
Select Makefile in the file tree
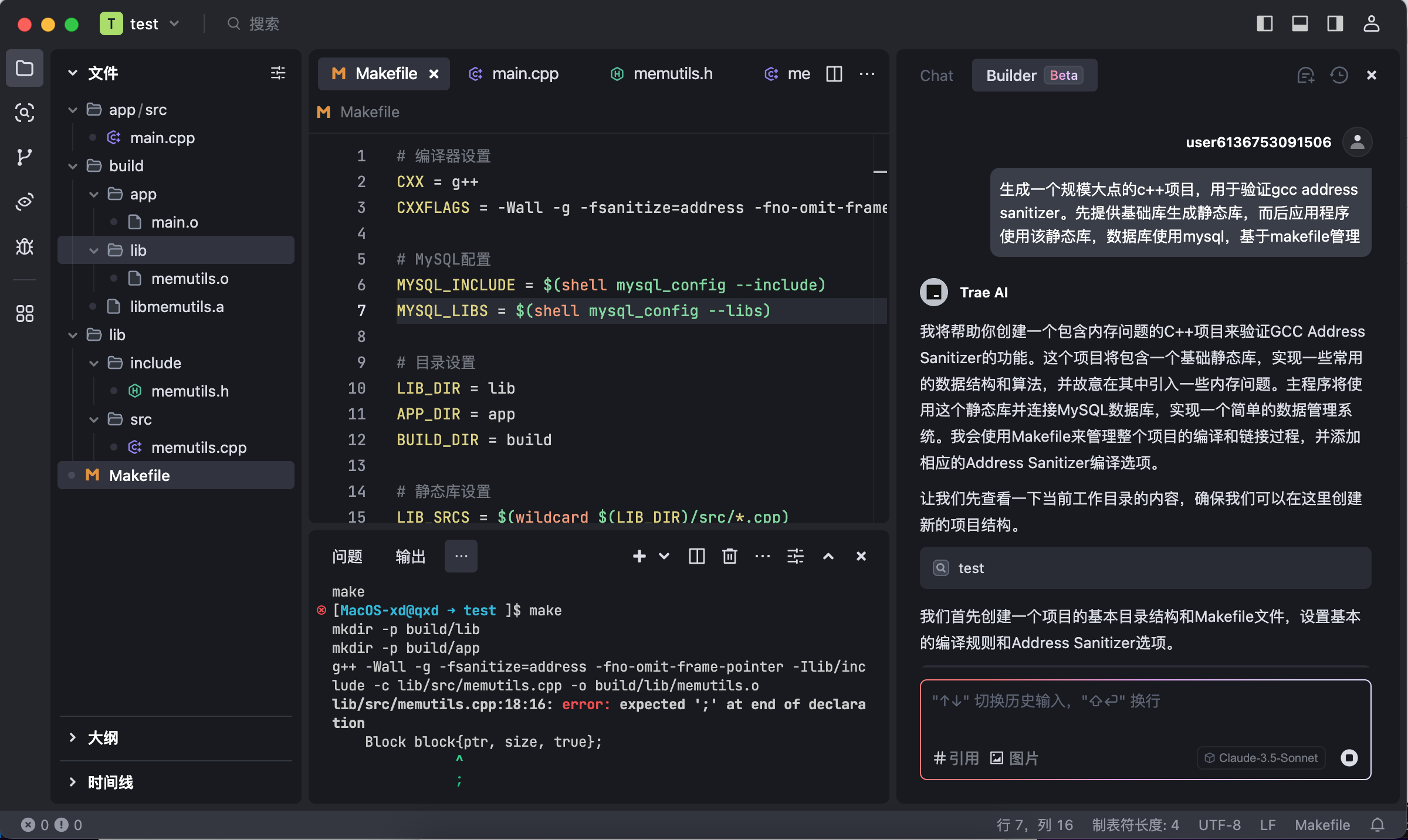click(x=176, y=476)
